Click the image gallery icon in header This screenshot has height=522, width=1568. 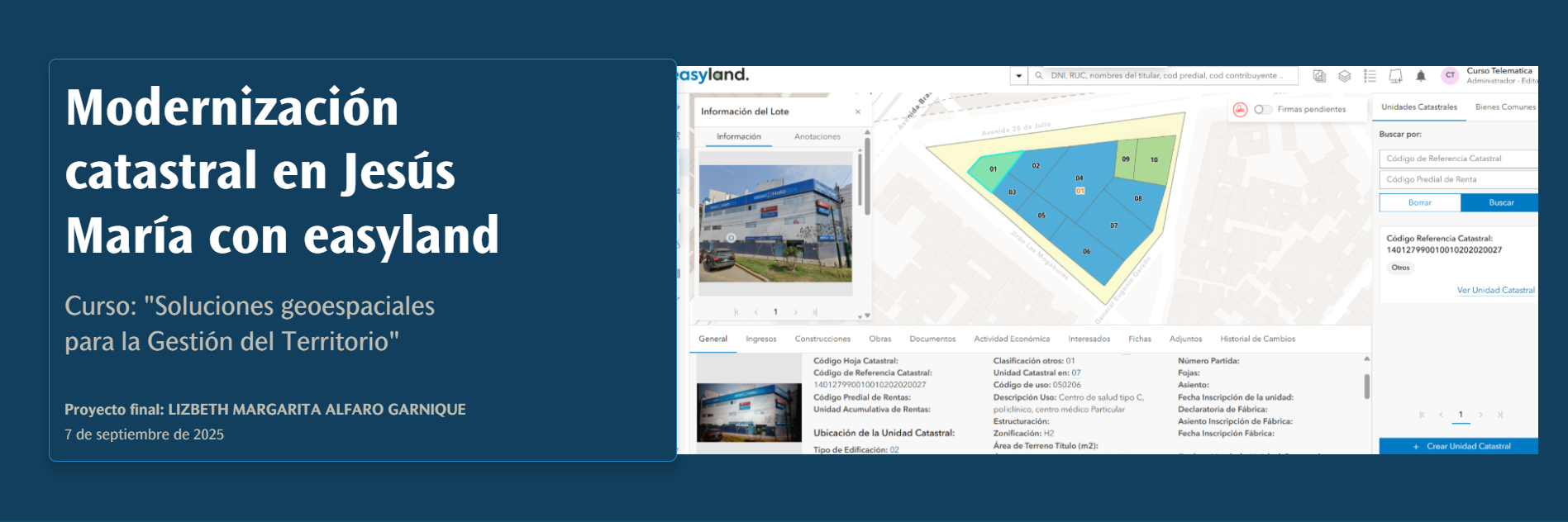(x=1319, y=76)
